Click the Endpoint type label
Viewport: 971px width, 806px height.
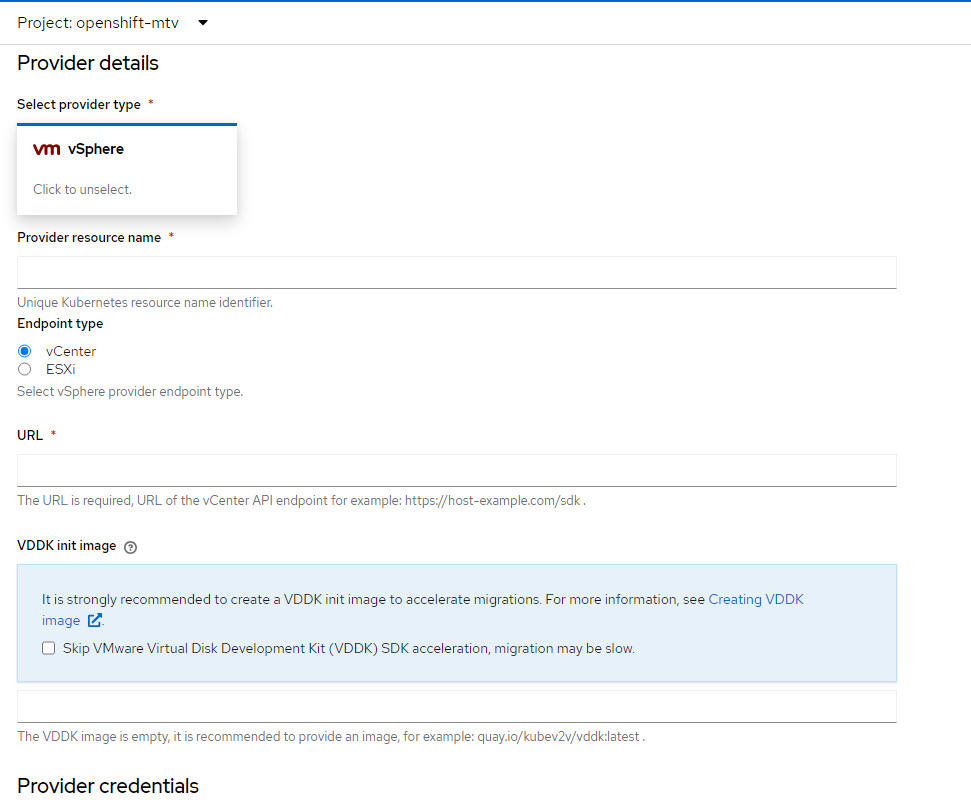pos(60,324)
